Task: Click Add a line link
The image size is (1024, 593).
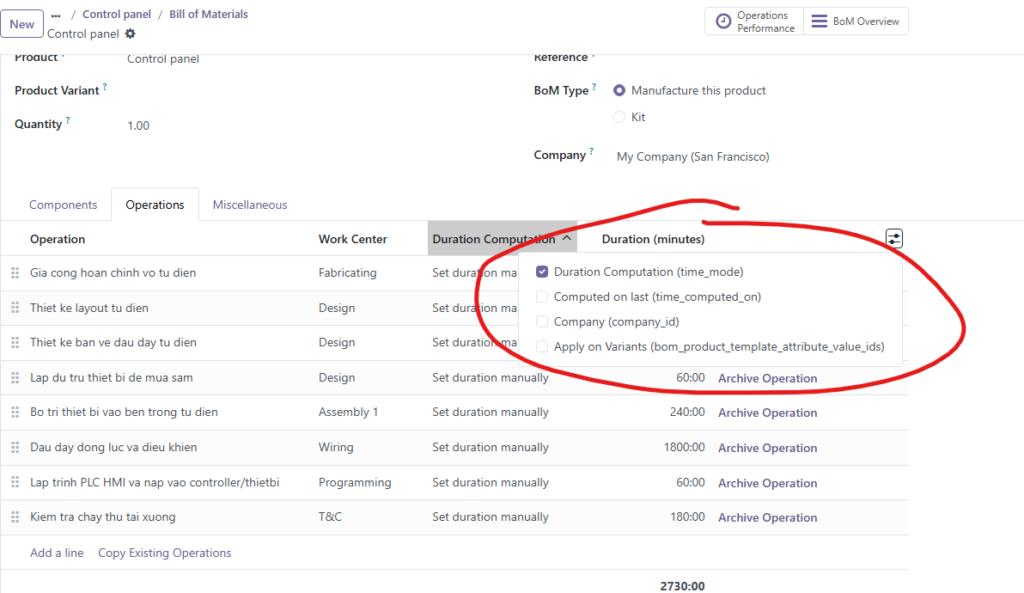Action: coord(57,553)
